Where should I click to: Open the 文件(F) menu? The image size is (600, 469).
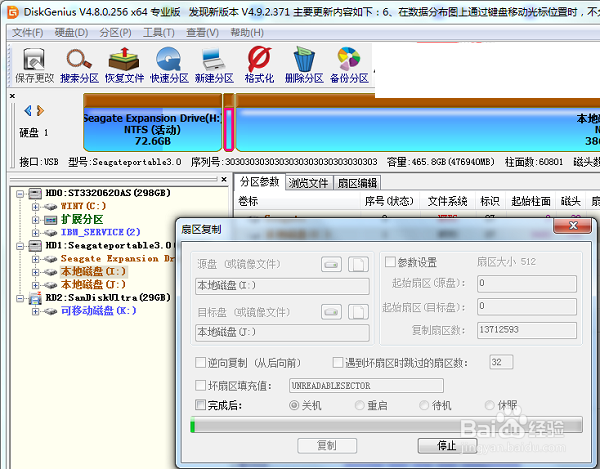[28, 33]
